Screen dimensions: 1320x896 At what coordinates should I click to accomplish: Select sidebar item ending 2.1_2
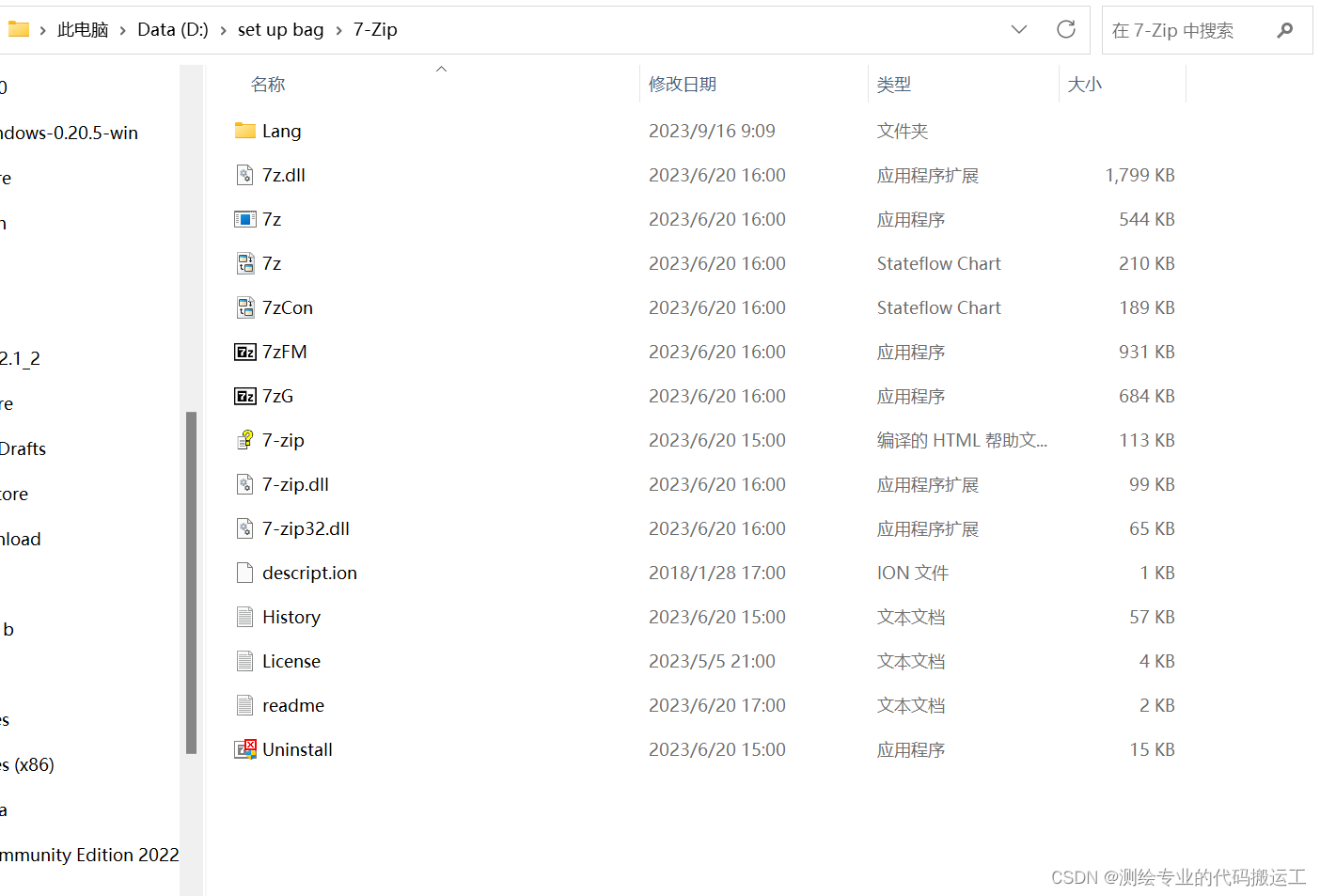click(20, 358)
